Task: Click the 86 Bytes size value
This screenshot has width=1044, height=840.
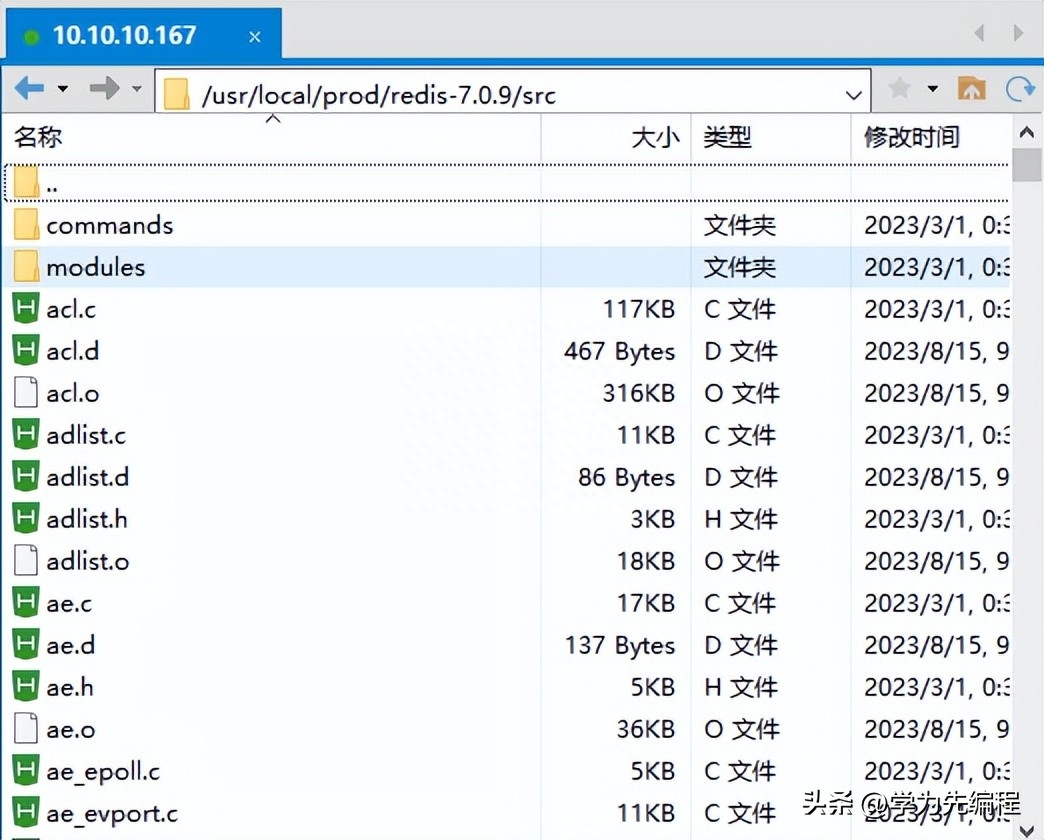Action: pos(627,477)
